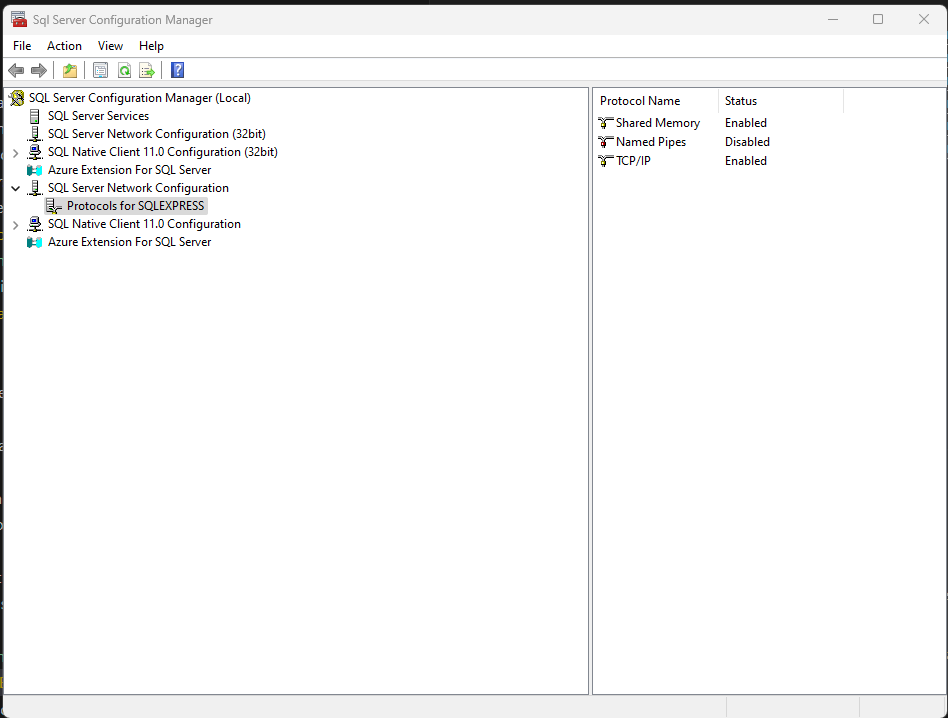Click the SQL Native Client 11.0 Configuration icon
Viewport: 948px width, 718px height.
(35, 224)
